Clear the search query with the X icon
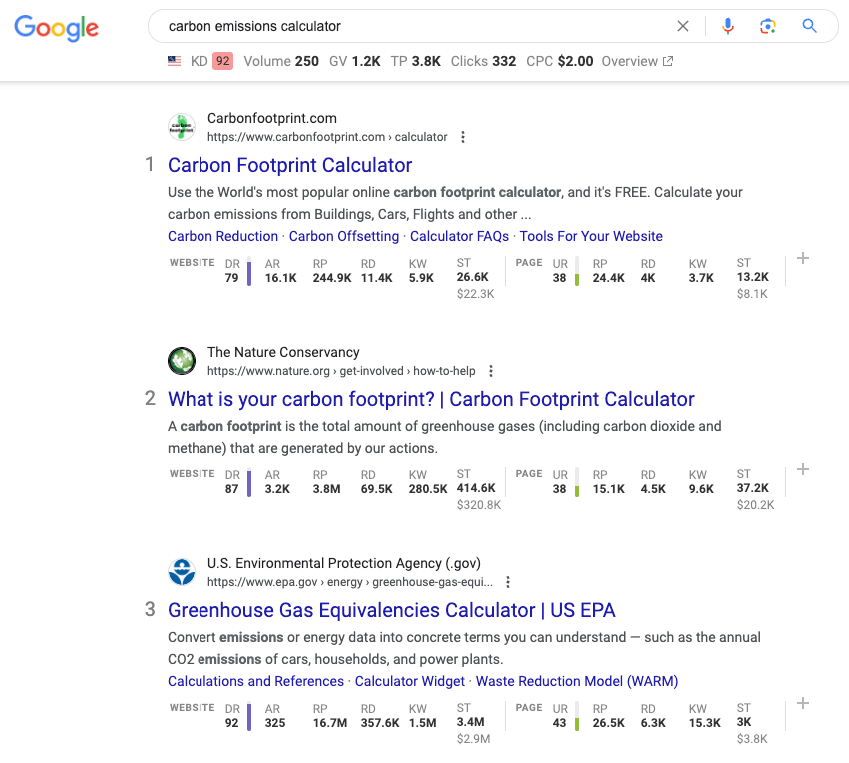This screenshot has width=849, height=763. click(683, 26)
